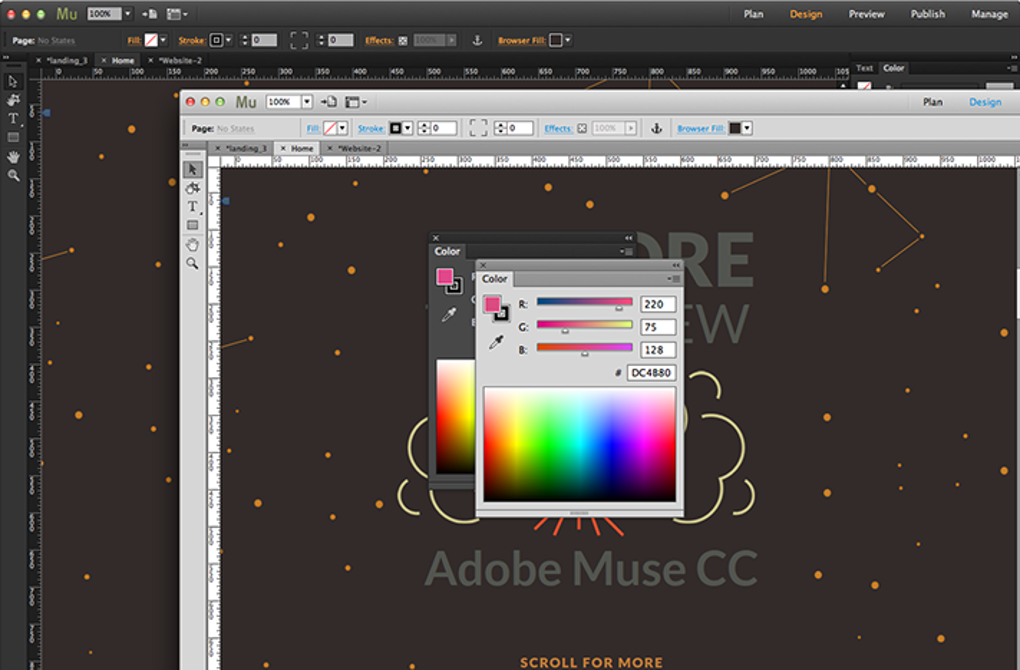Open the Browser Fill dropdown in the light toolbar
1020x670 pixels.
click(x=746, y=128)
